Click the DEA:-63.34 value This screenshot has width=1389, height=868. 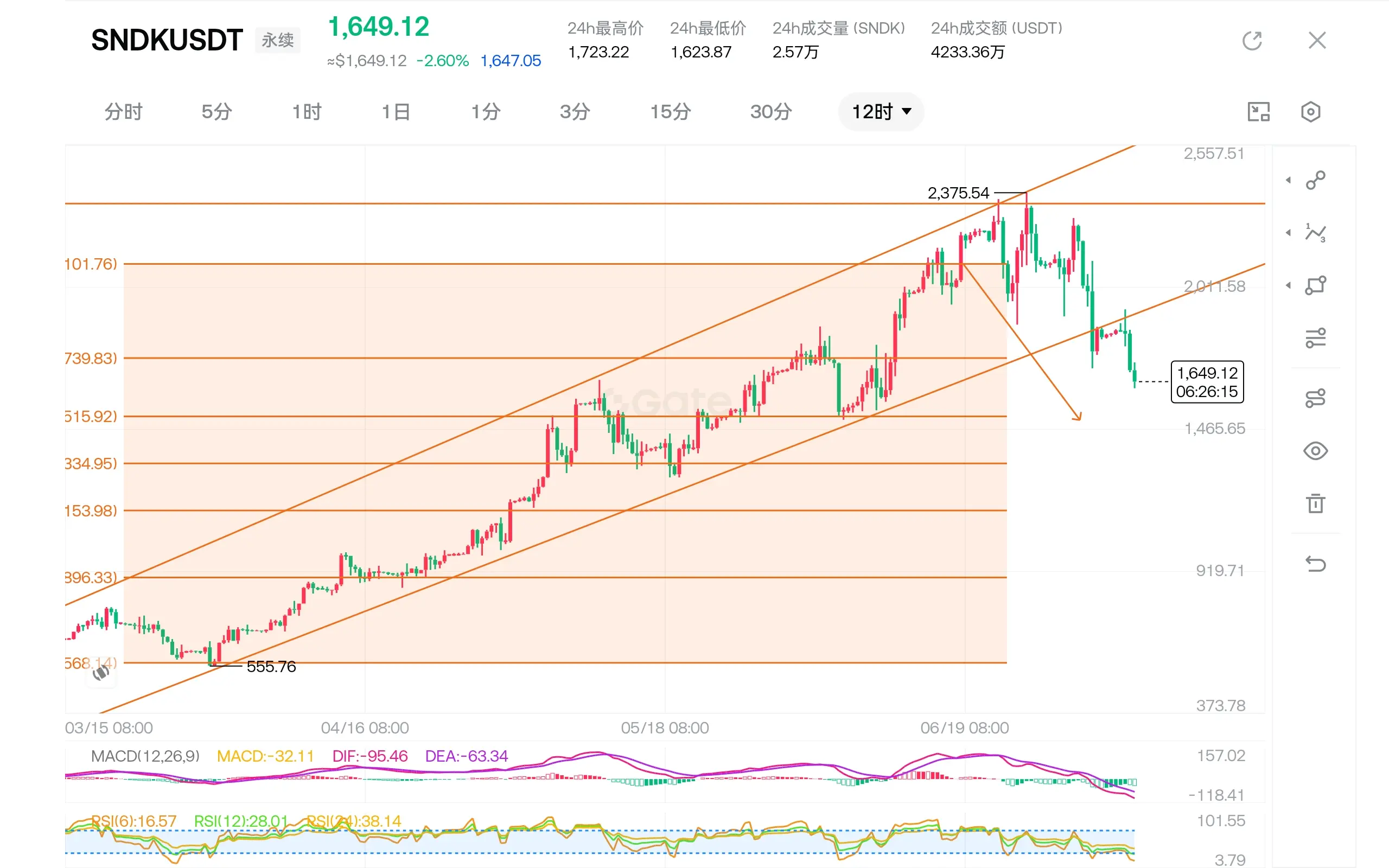pos(466,756)
